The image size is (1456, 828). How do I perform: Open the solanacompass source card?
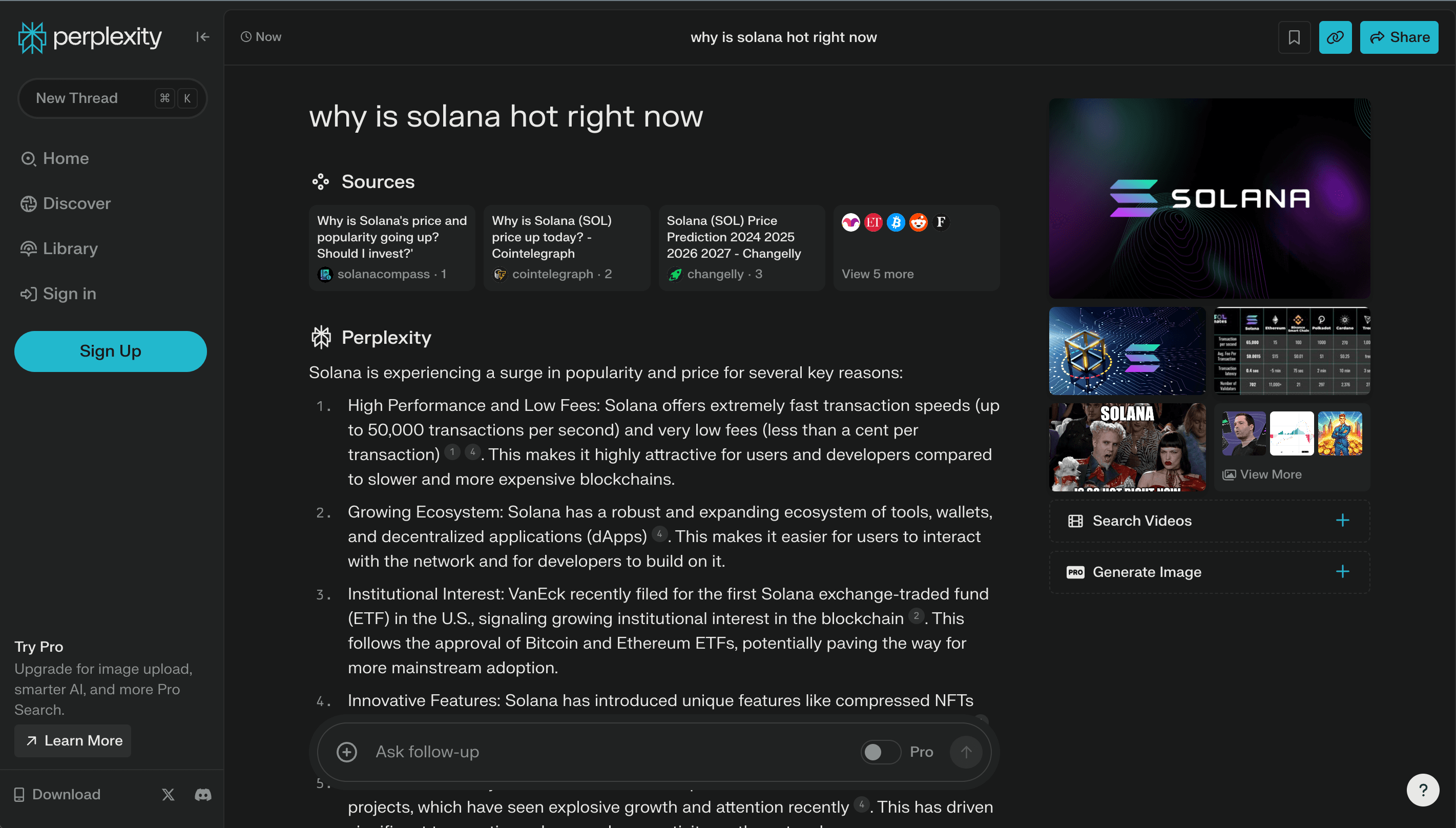click(x=392, y=248)
